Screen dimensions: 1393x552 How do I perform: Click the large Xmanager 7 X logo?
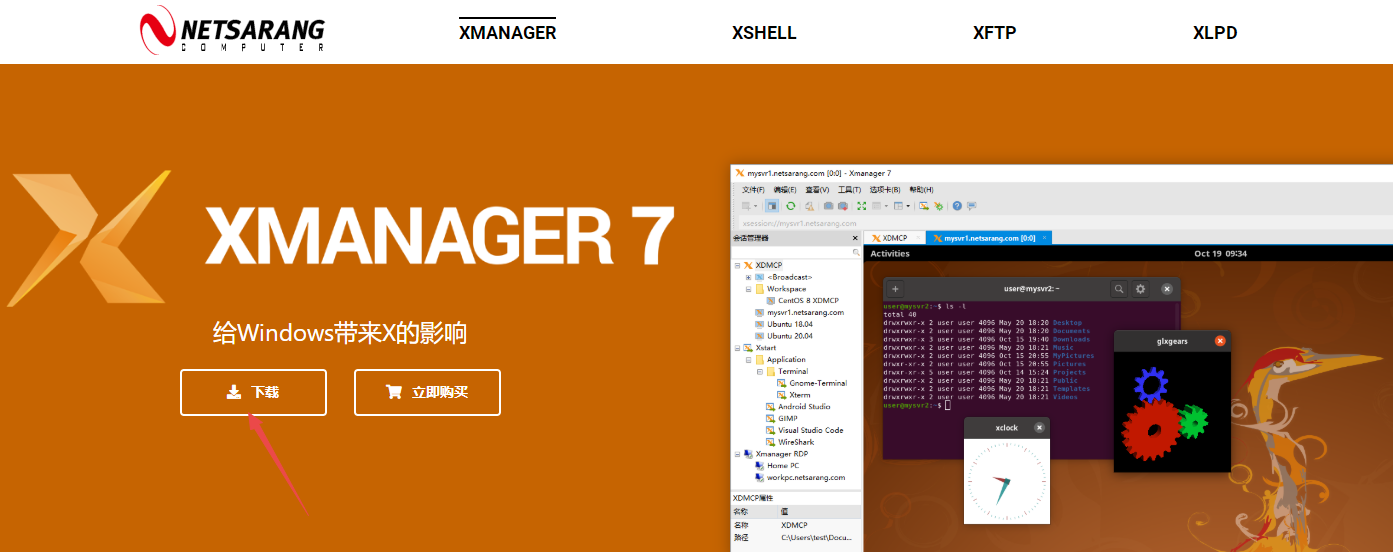click(88, 237)
